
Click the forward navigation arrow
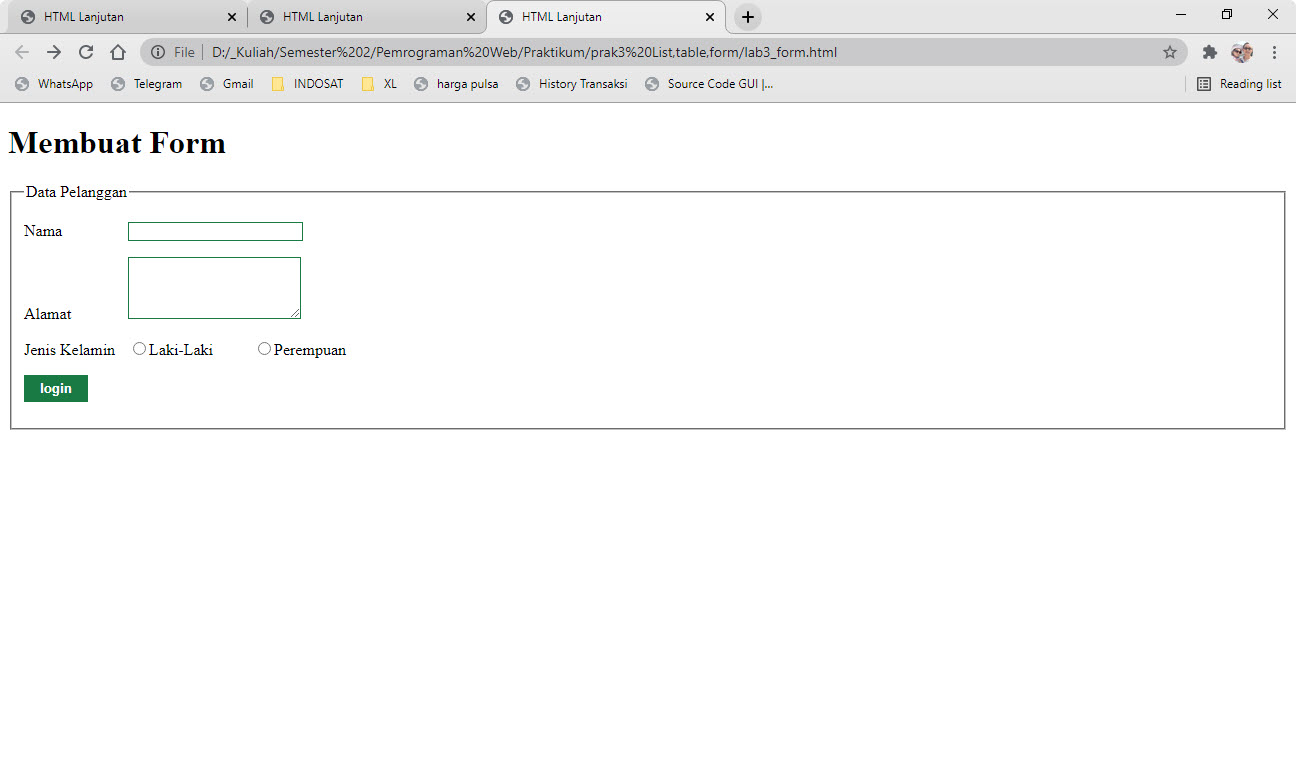point(52,52)
